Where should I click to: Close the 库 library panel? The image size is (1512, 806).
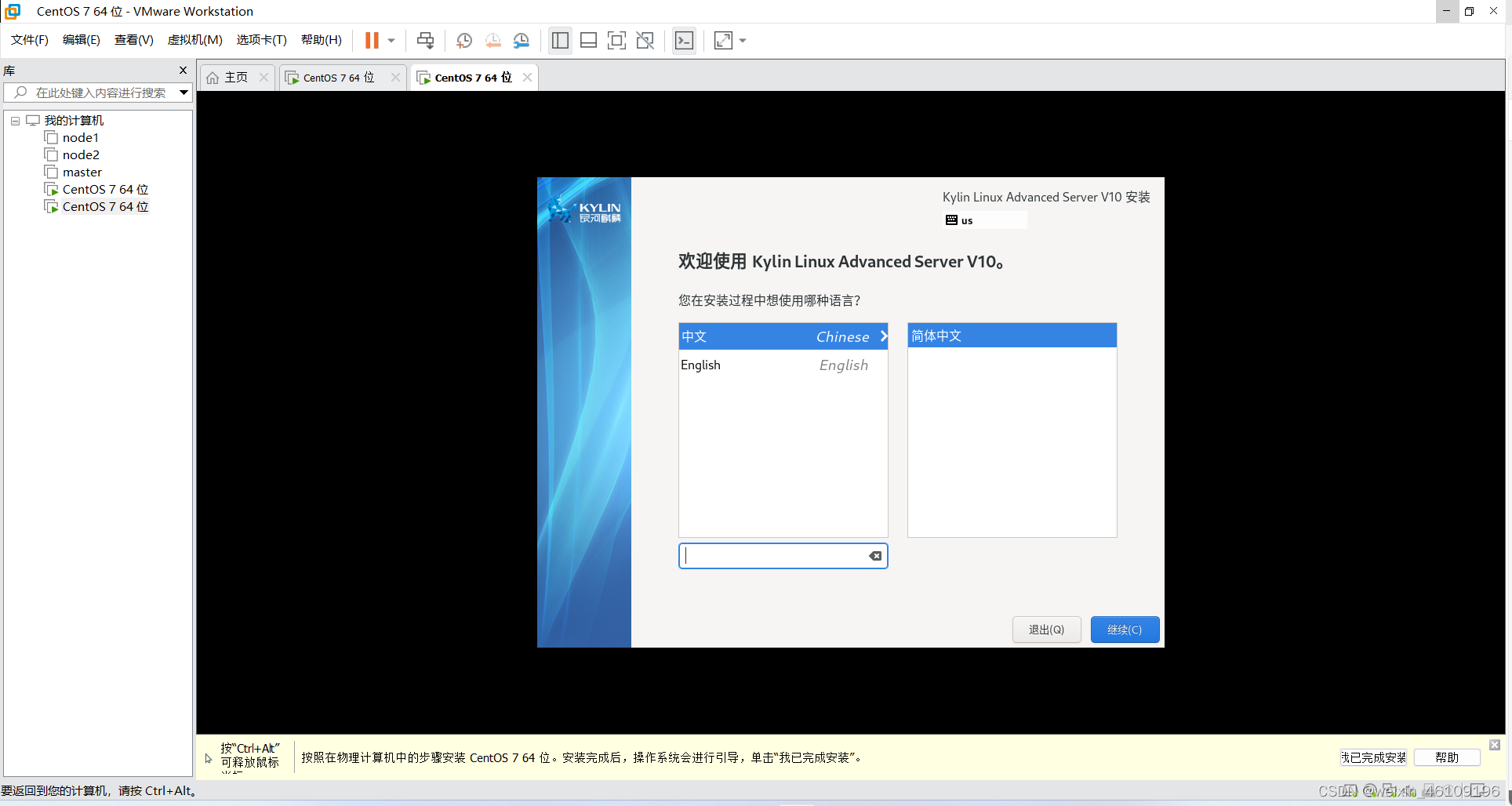[183, 71]
